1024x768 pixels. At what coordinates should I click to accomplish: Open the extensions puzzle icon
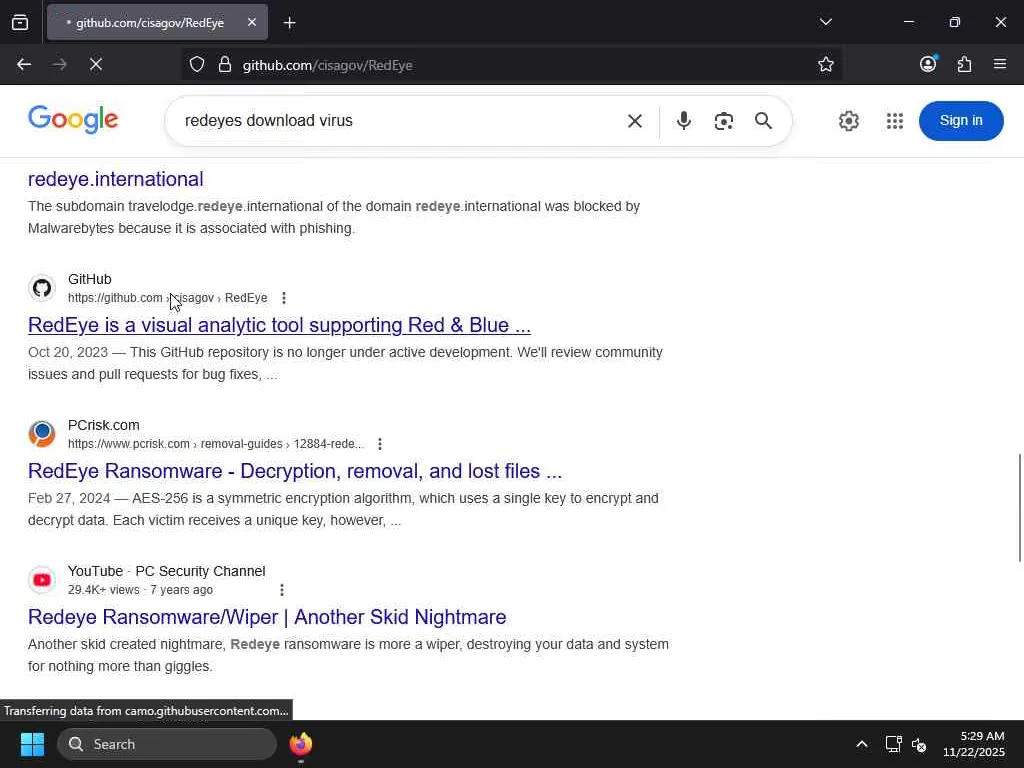tap(964, 64)
